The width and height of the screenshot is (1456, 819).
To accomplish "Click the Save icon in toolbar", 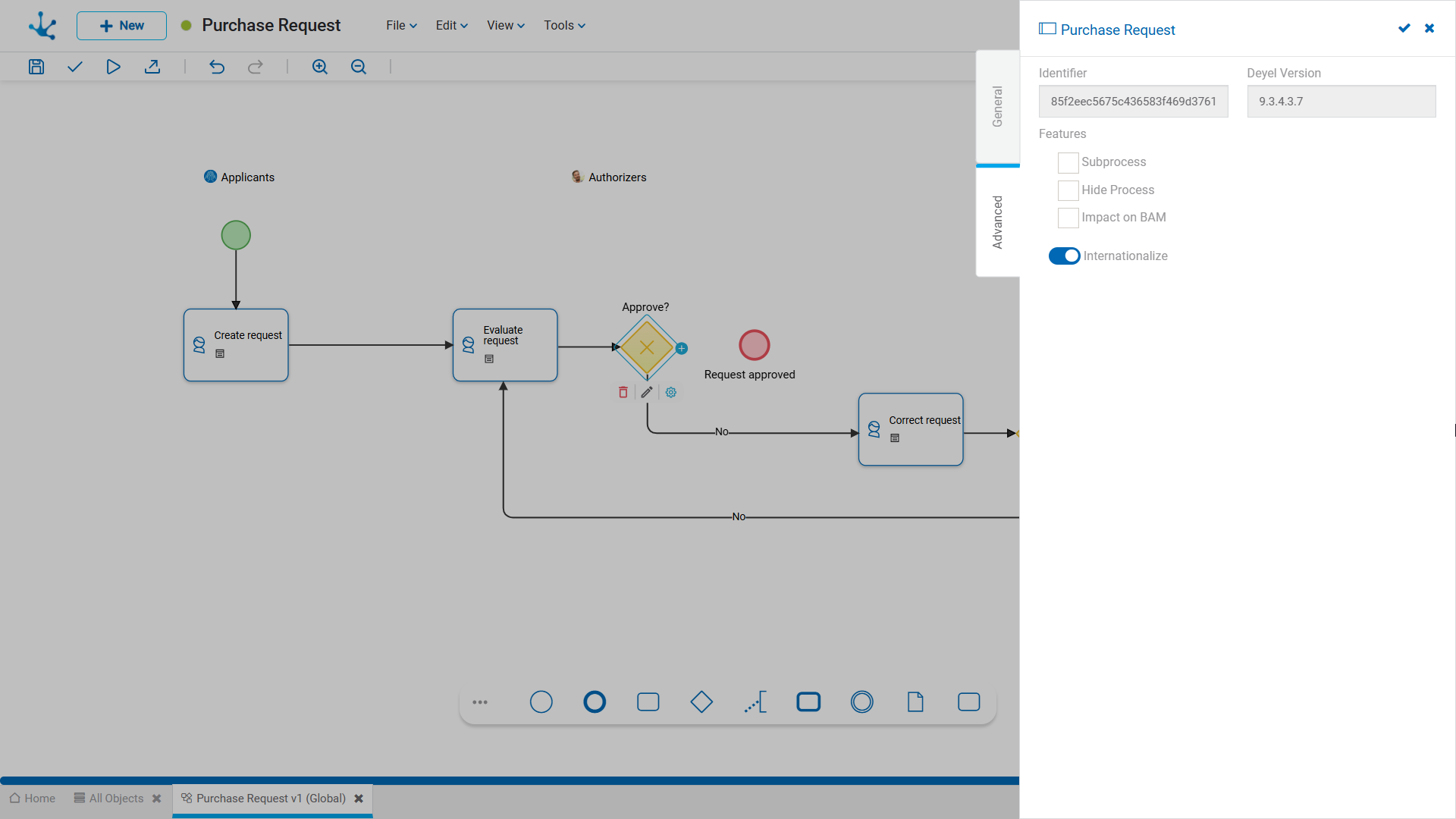I will (x=36, y=67).
